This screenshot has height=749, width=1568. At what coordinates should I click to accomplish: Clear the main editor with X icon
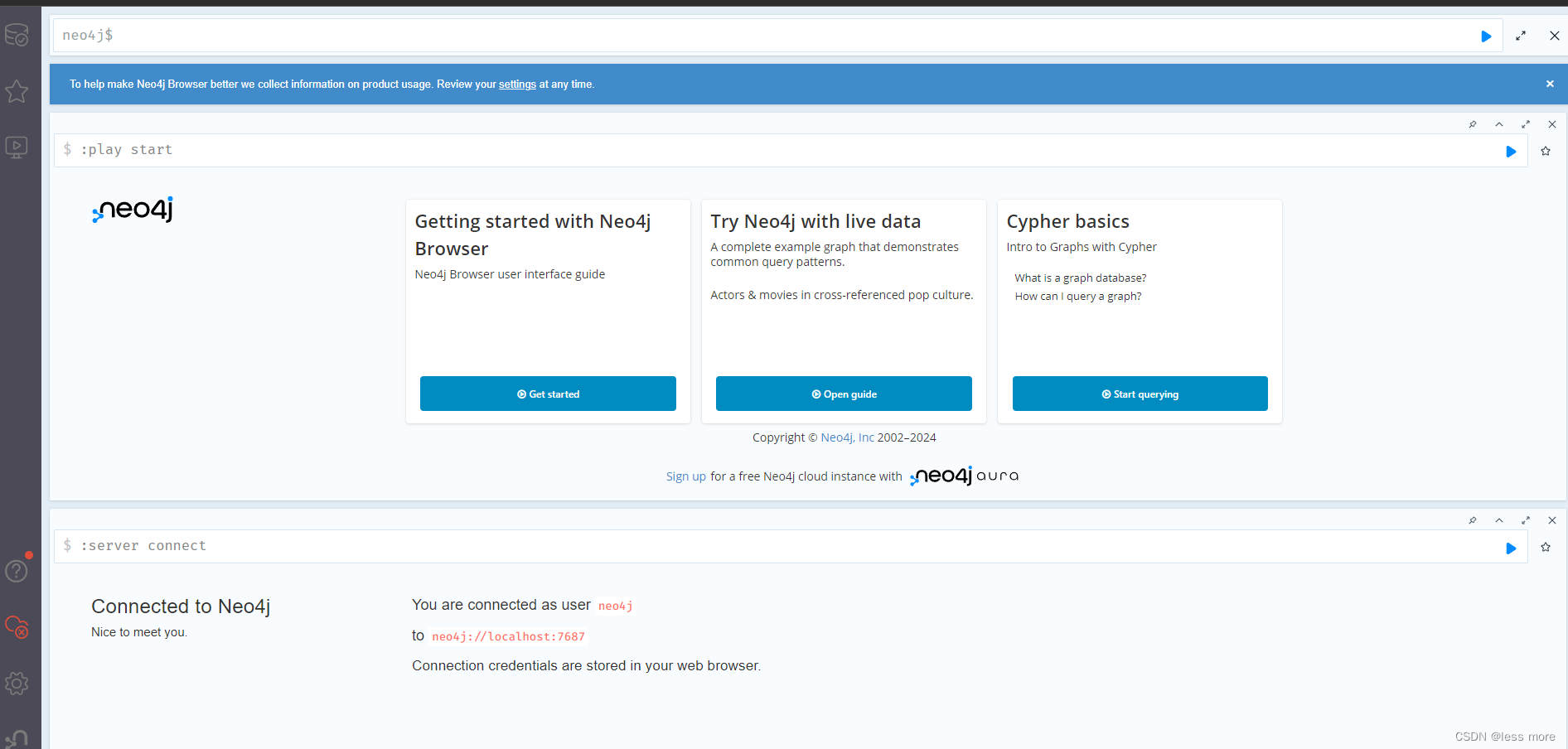point(1554,36)
